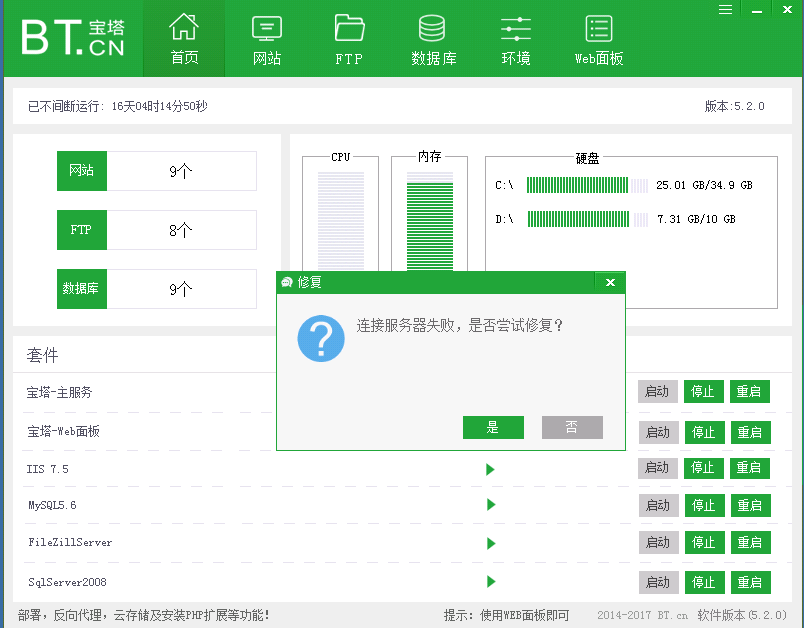Click the running arrow for MySQL5.6
The height and width of the screenshot is (628, 804).
(x=491, y=505)
